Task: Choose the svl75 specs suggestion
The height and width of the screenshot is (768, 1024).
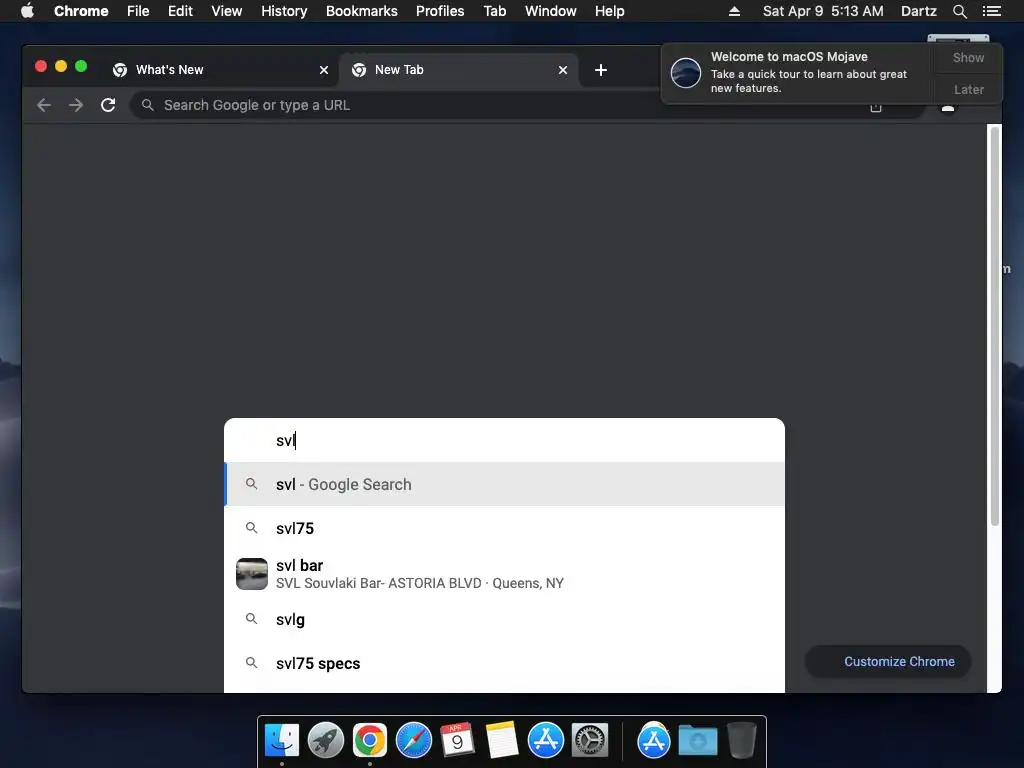Action: (504, 664)
